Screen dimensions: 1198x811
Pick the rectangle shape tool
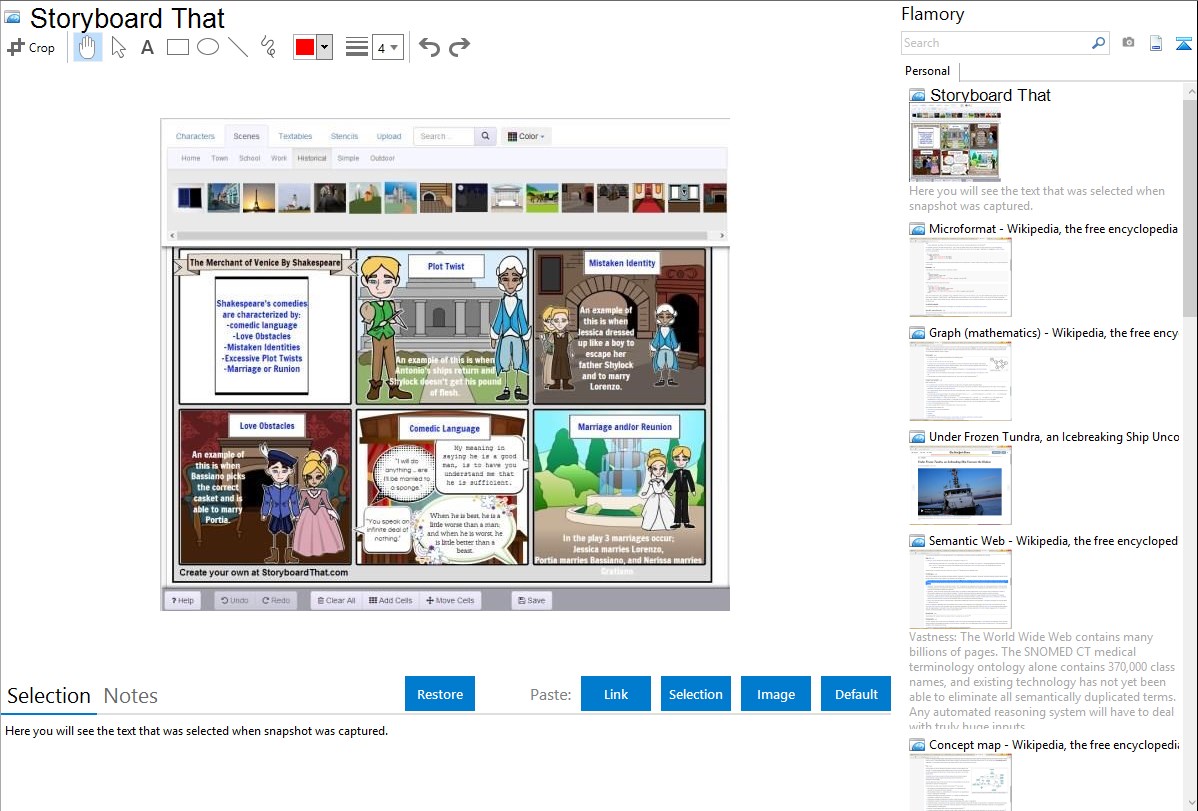point(178,47)
